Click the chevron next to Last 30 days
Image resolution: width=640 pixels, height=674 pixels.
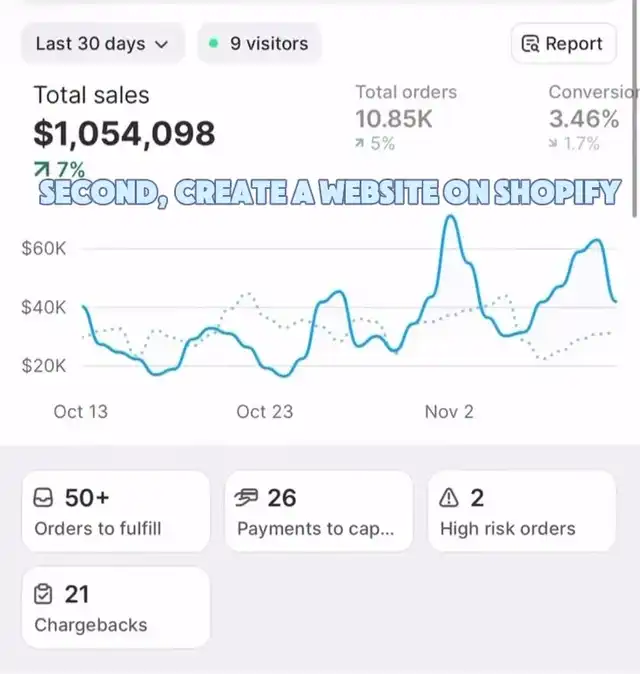click(163, 44)
